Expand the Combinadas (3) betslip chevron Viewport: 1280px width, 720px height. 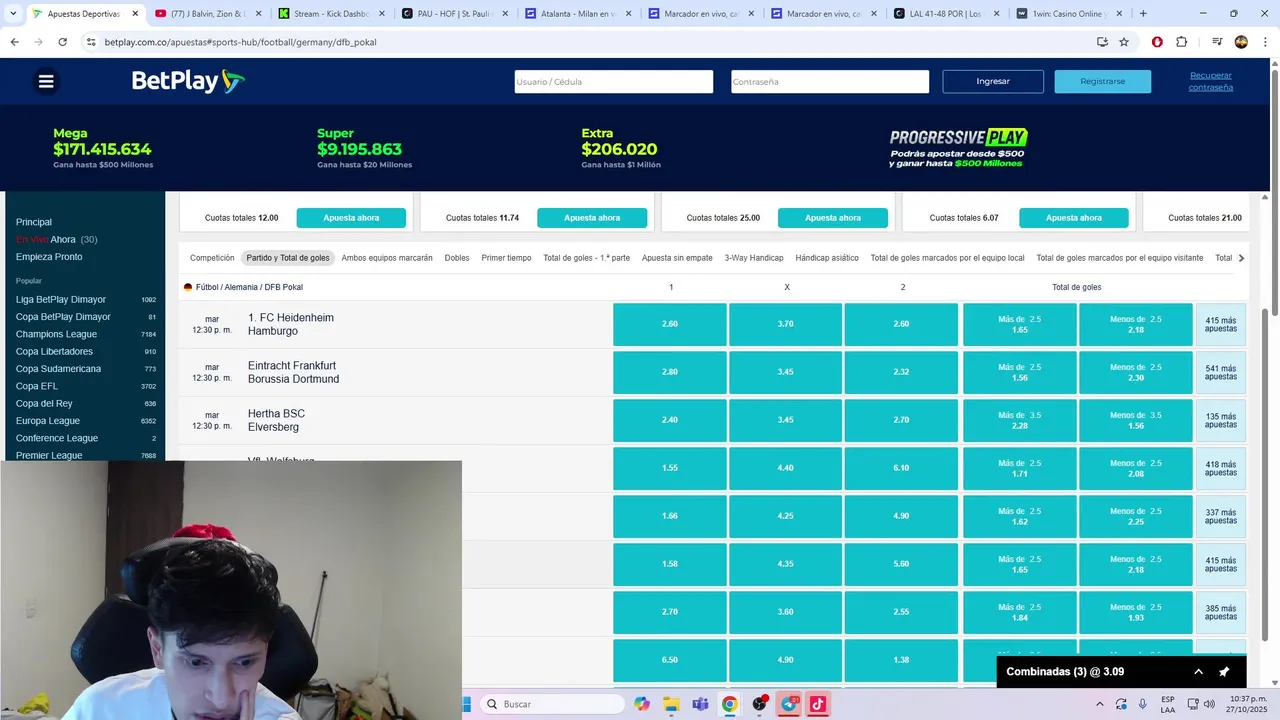pos(1198,672)
